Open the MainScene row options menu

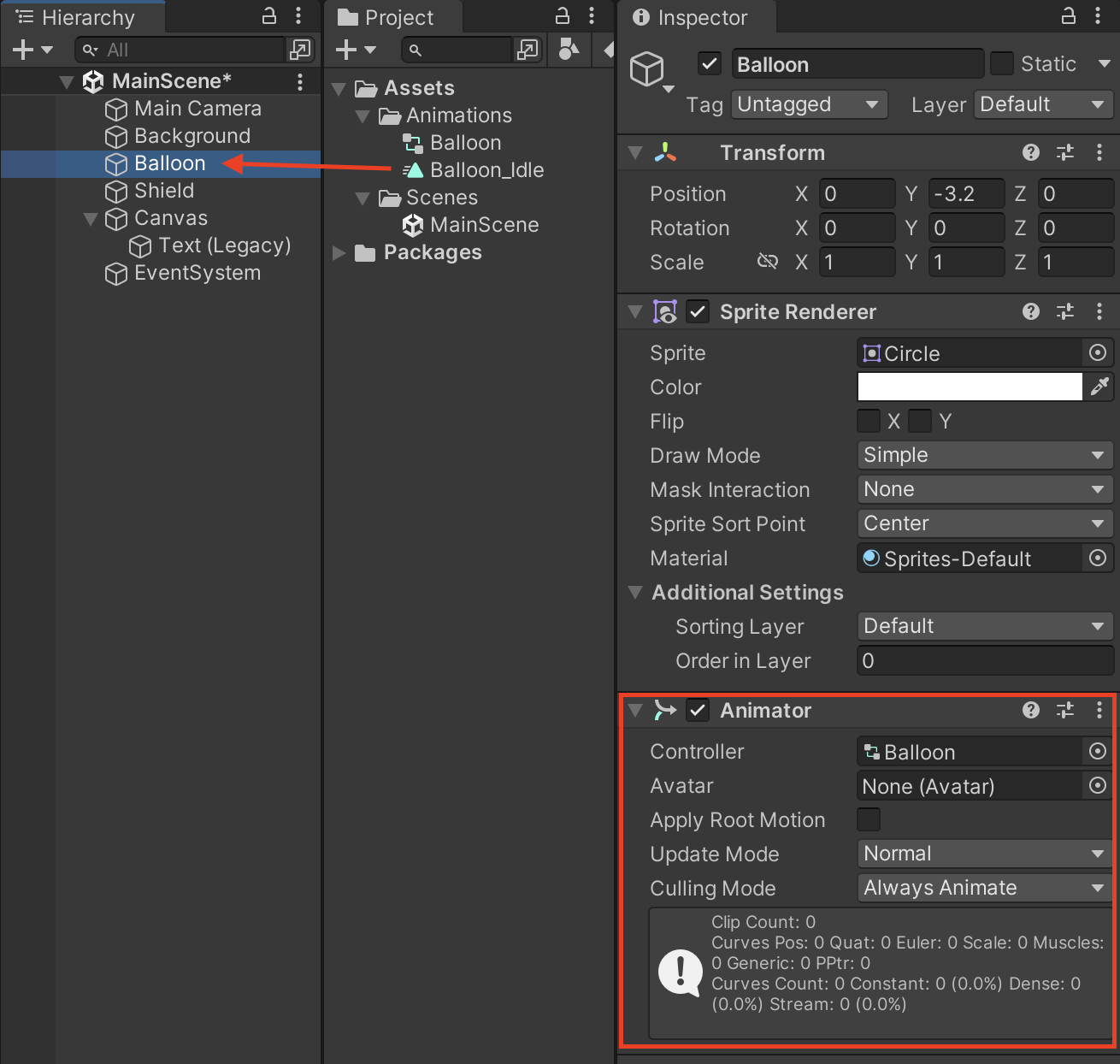click(299, 81)
